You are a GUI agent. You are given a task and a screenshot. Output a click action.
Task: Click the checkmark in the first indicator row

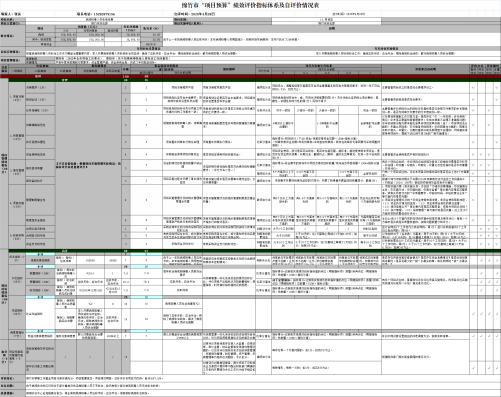coord(473,88)
